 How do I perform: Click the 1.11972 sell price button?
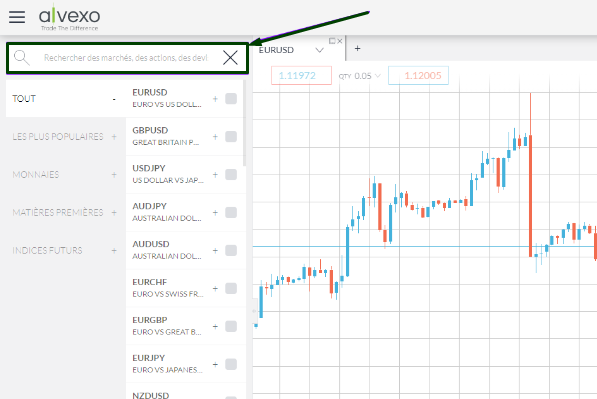click(x=301, y=75)
